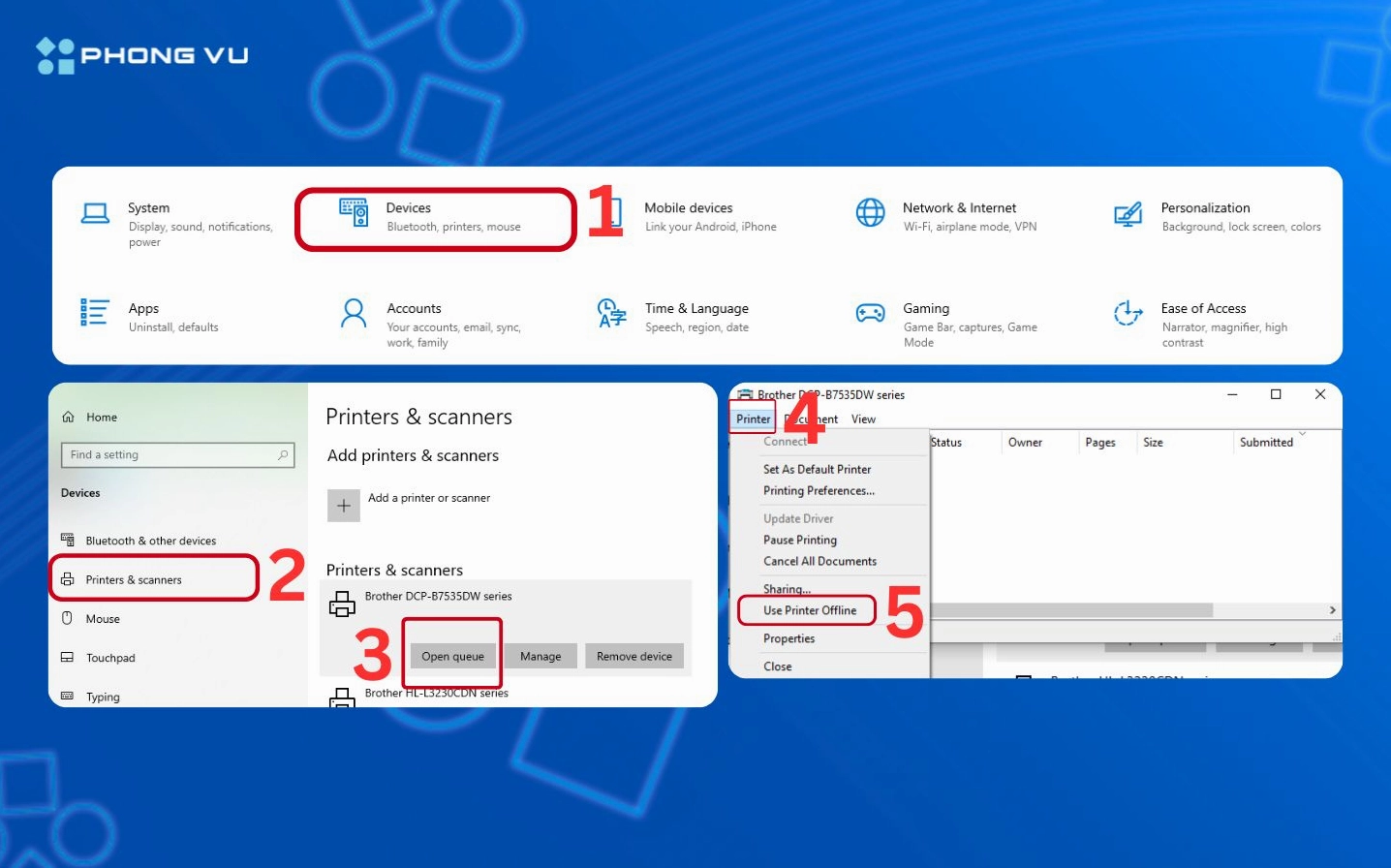The height and width of the screenshot is (868, 1391).
Task: Toggle Use Printer Offline
Action: (x=807, y=610)
